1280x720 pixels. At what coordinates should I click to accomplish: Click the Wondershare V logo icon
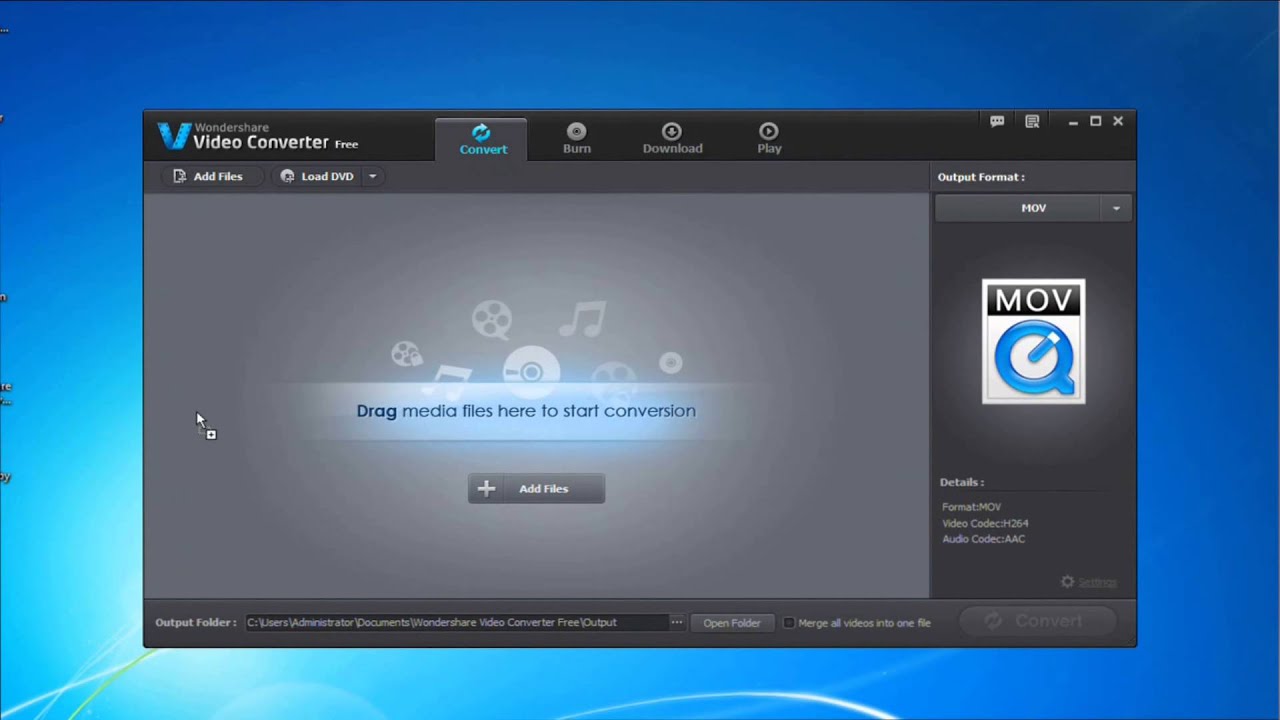[174, 136]
